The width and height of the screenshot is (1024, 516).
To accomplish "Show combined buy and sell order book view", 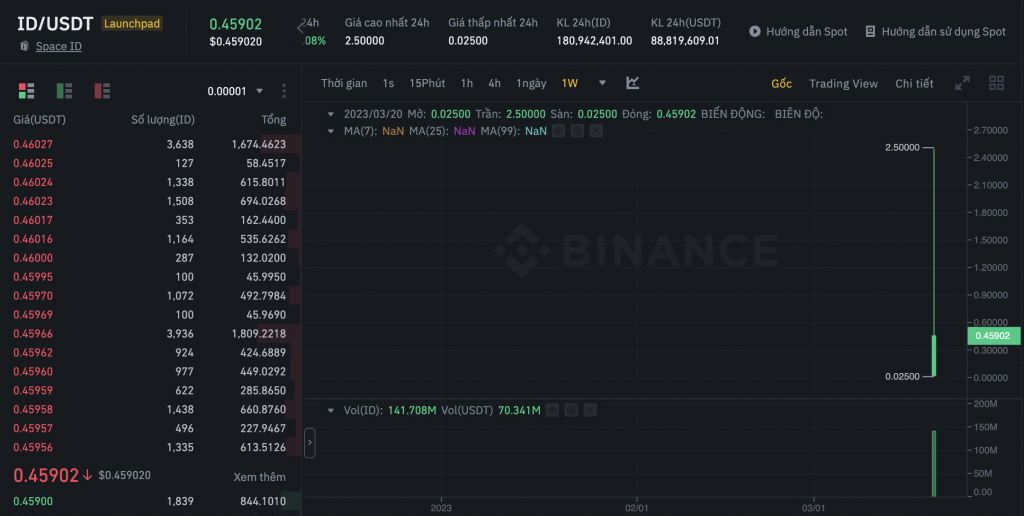I will [x=26, y=91].
